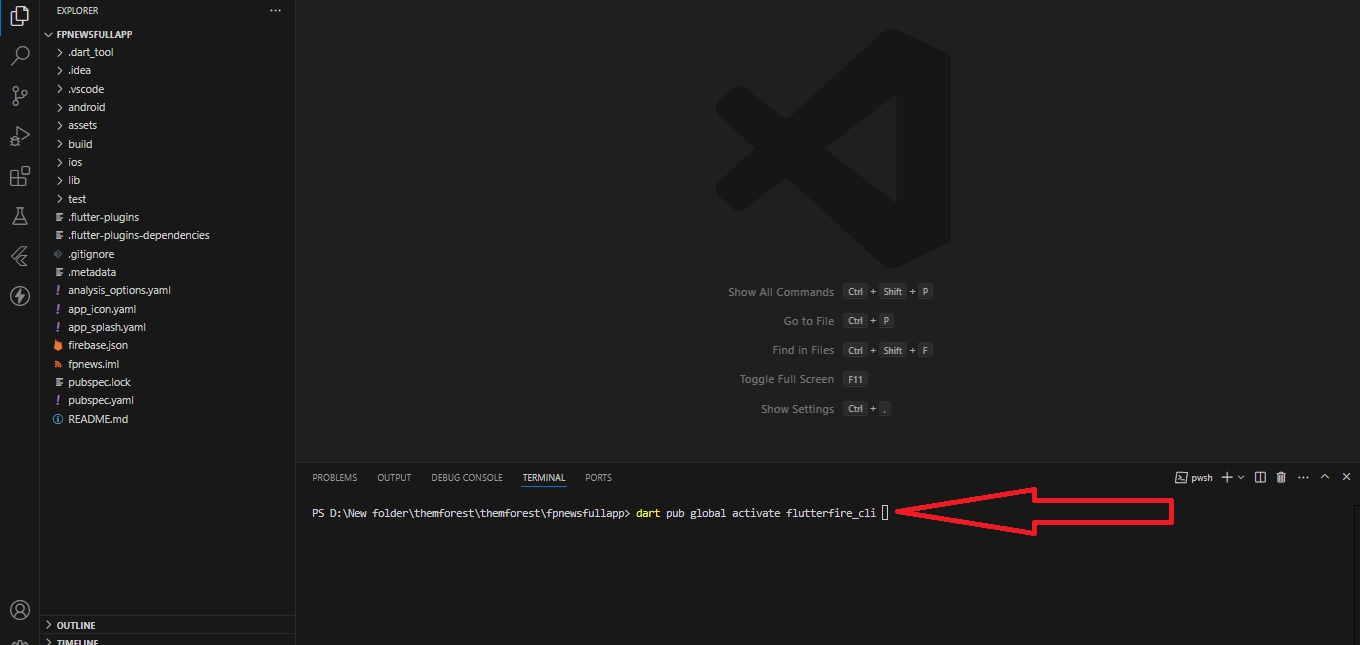Open the .gitignore file
The height and width of the screenshot is (645, 1360).
pos(167,254)
